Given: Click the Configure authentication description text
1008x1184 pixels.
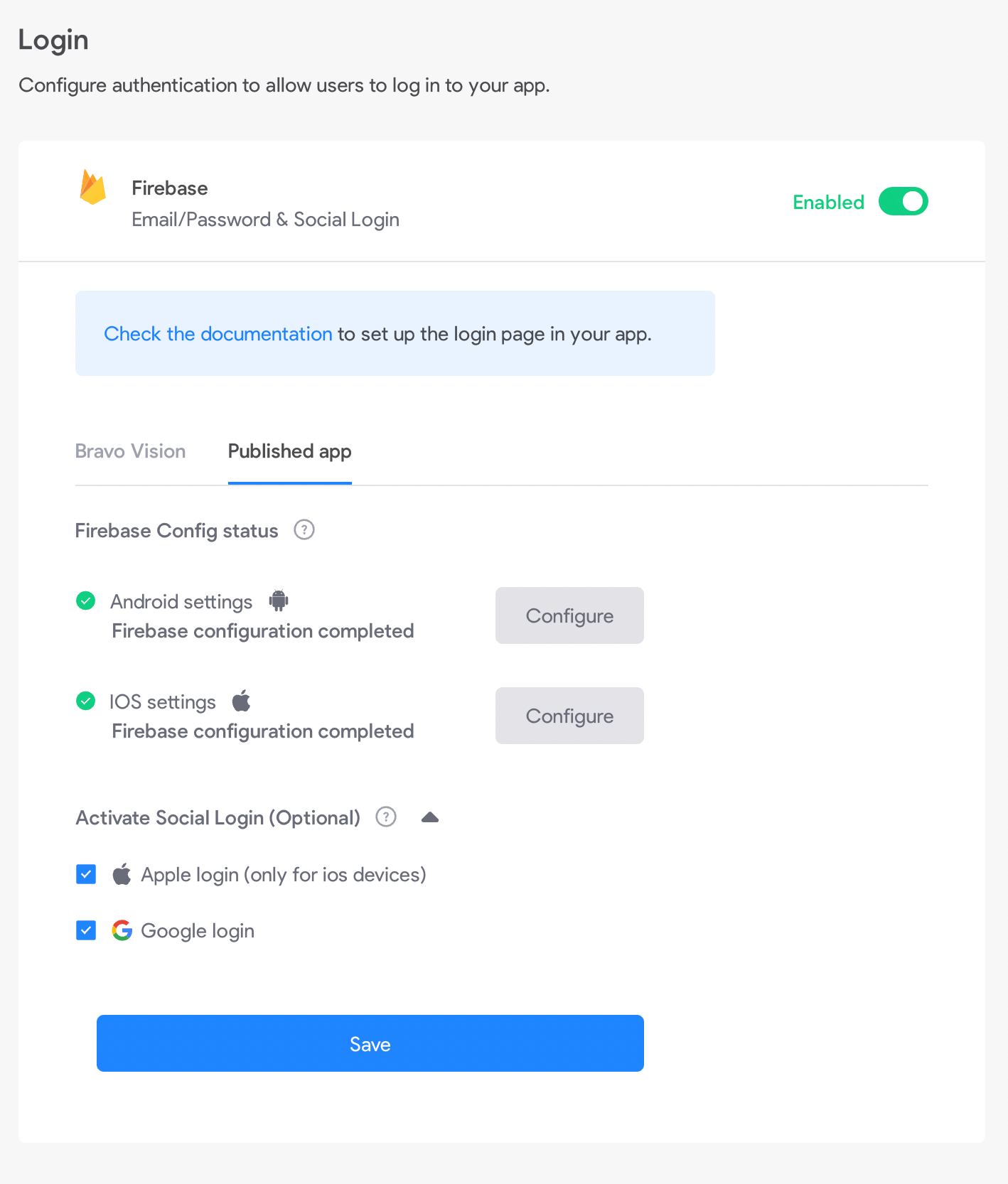Looking at the screenshot, I should (x=284, y=85).
